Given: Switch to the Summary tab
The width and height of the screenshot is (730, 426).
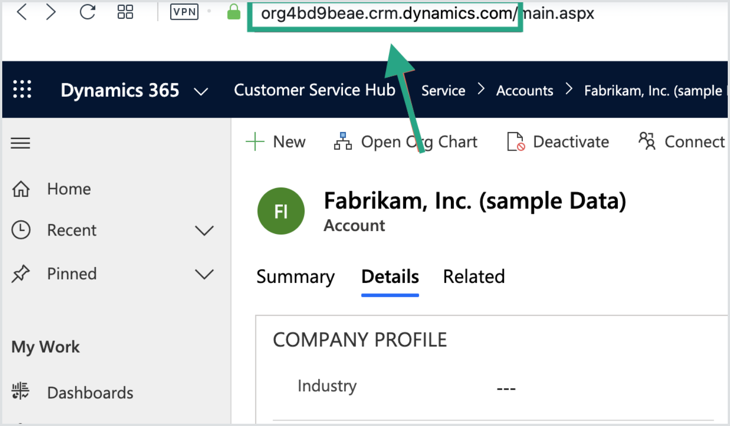Looking at the screenshot, I should tap(296, 277).
